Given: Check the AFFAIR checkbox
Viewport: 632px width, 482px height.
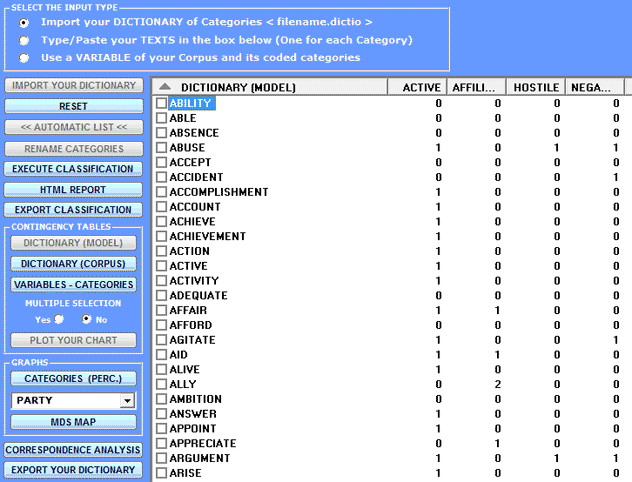Looking at the screenshot, I should click(x=162, y=310).
